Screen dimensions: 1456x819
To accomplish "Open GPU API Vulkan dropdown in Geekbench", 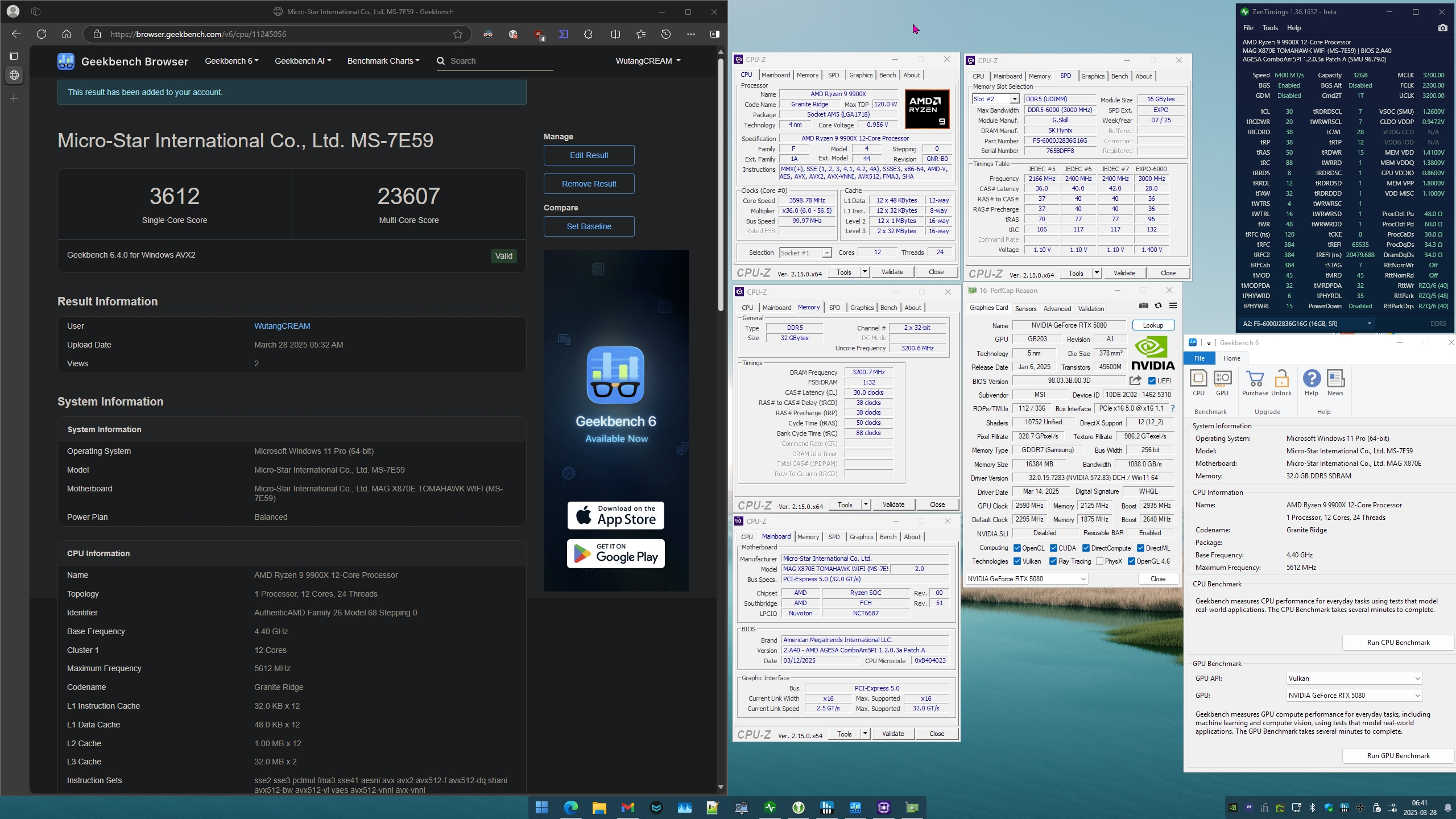I will coord(1354,679).
